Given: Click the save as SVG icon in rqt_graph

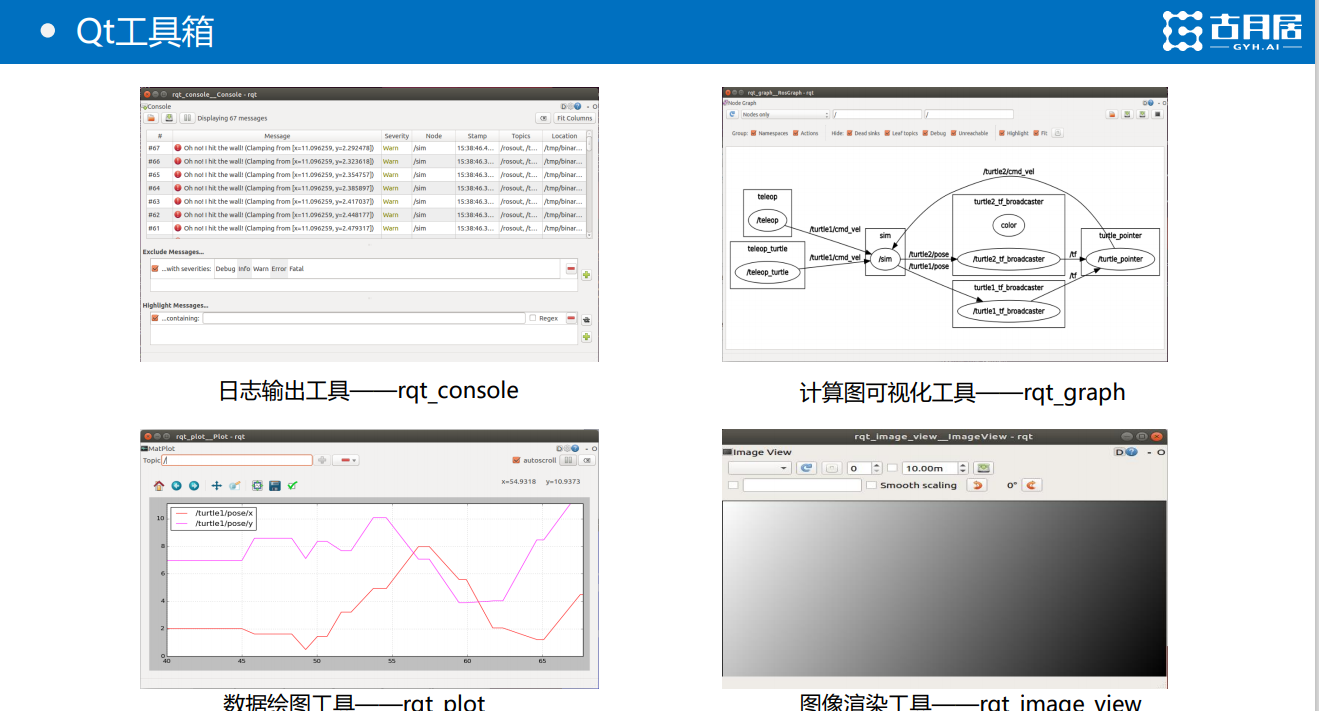Looking at the screenshot, I should click(x=1142, y=114).
